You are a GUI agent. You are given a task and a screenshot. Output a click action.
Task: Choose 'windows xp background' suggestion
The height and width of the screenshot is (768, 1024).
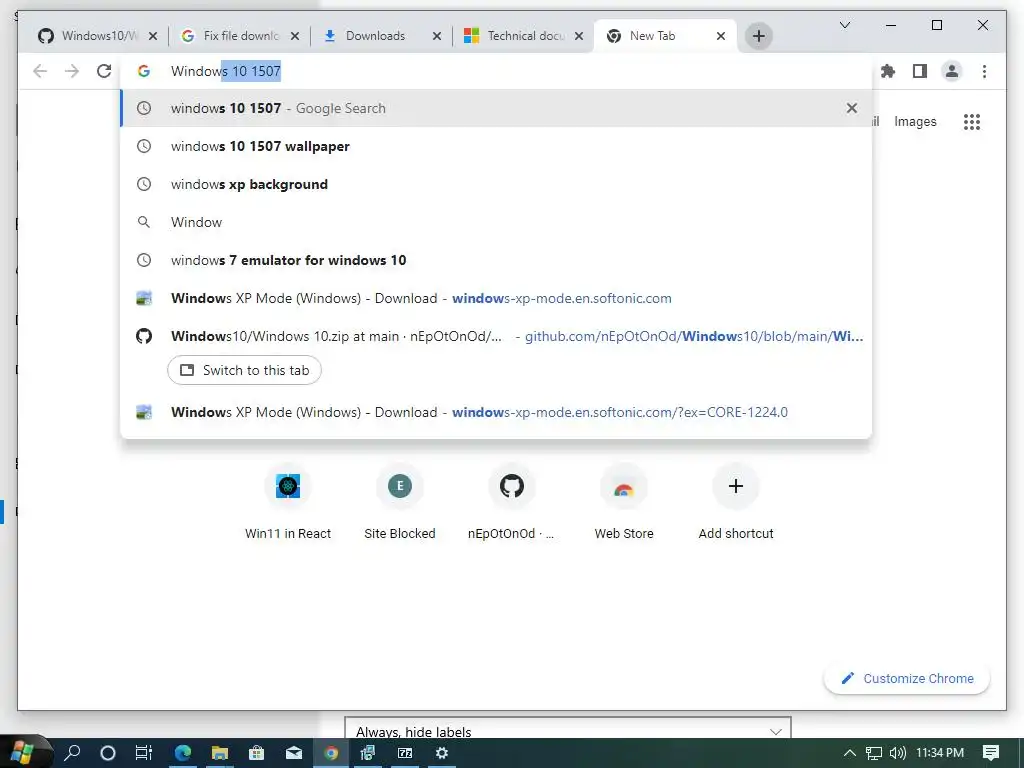tap(496, 184)
